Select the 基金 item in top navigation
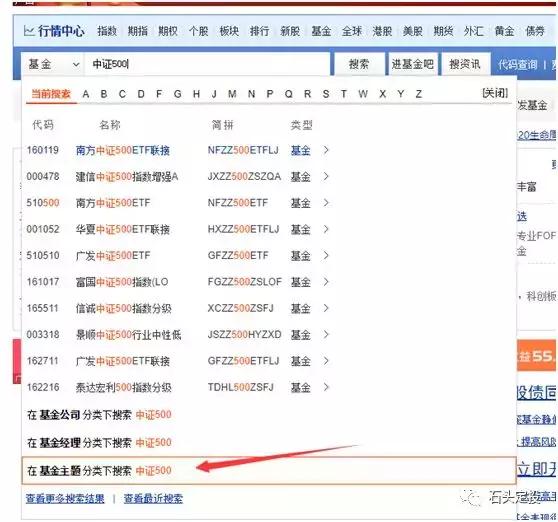This screenshot has width=558, height=522. tap(321, 31)
